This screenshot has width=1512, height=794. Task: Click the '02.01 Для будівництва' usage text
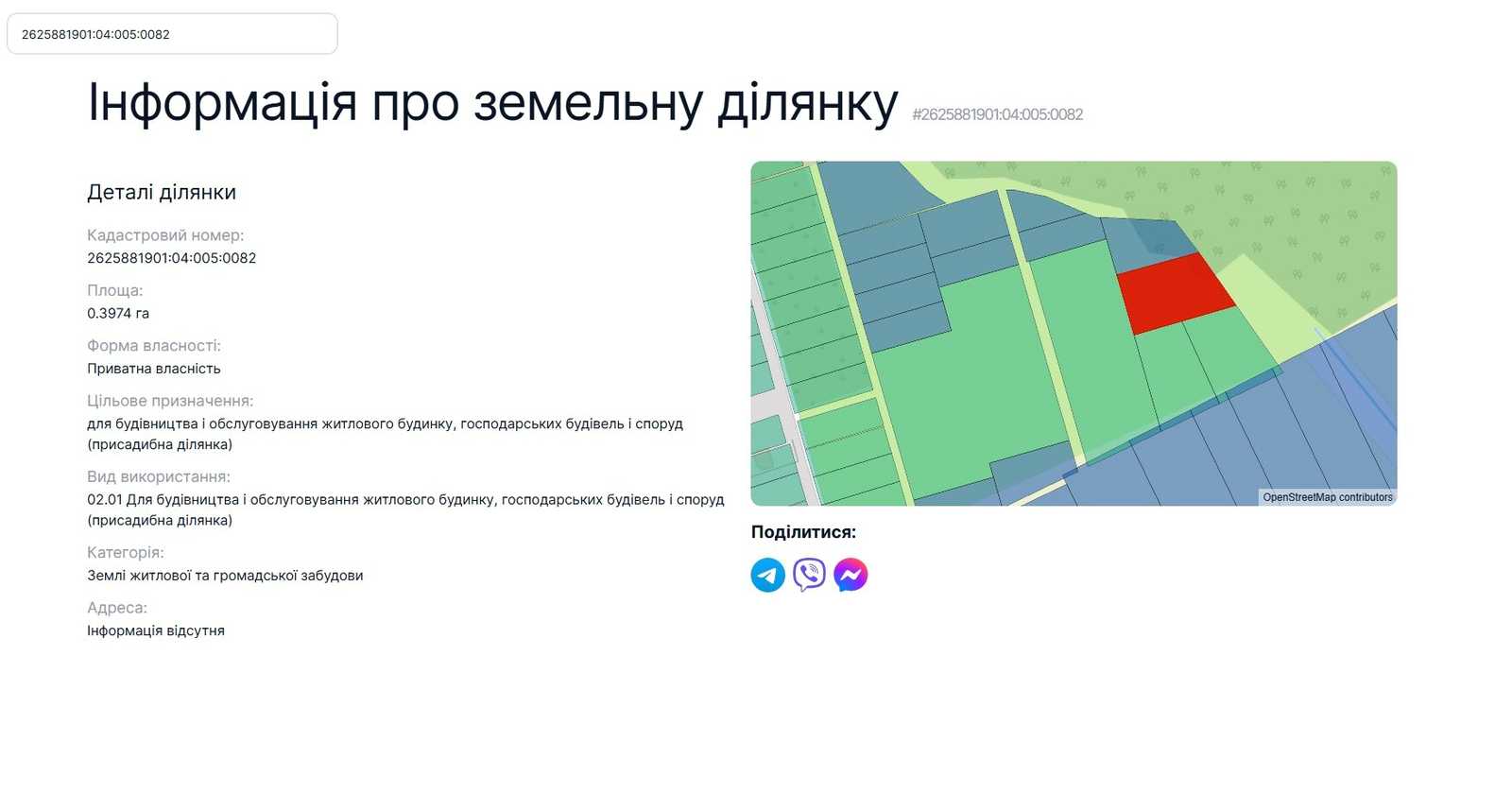tap(406, 509)
